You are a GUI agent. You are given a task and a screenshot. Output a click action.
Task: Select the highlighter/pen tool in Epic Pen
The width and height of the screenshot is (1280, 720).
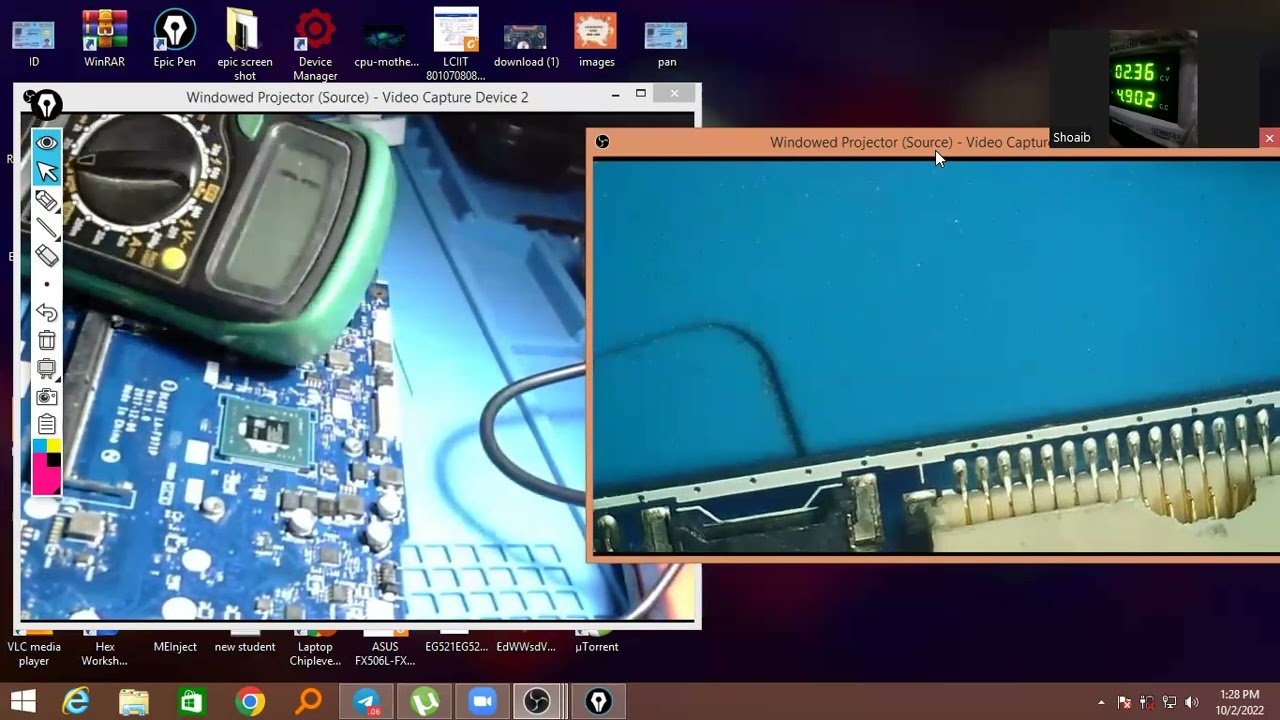coord(46,200)
